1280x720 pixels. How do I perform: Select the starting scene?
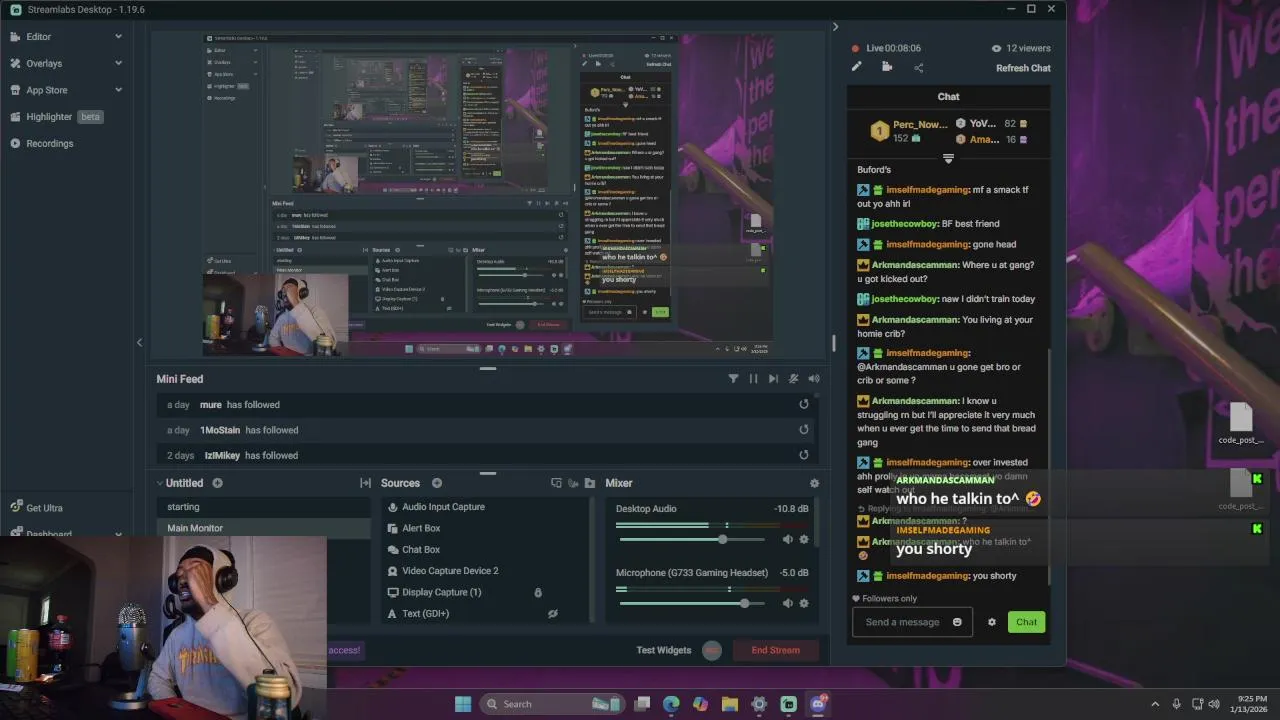tap(264, 507)
